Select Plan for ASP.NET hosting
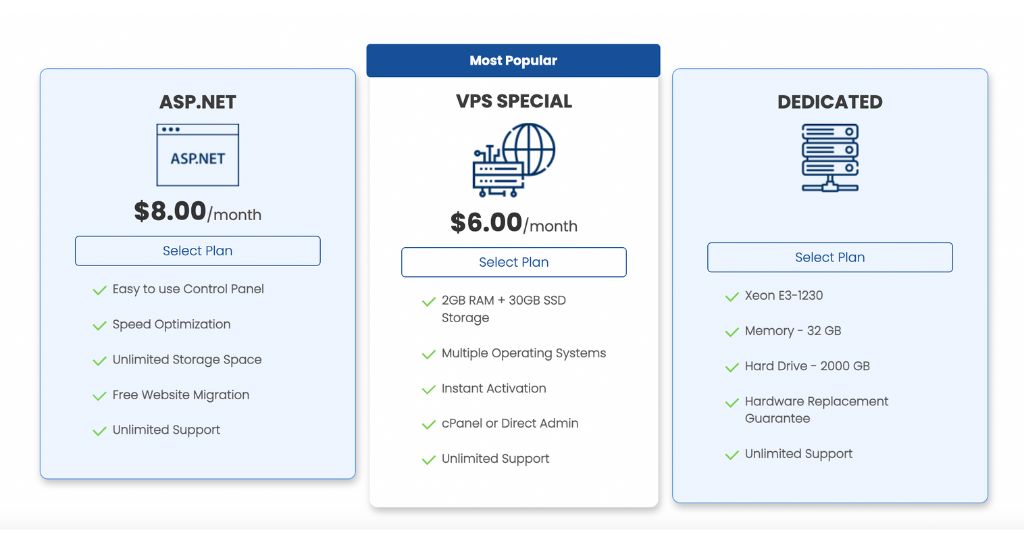Image resolution: width=1024 pixels, height=542 pixels. [198, 251]
